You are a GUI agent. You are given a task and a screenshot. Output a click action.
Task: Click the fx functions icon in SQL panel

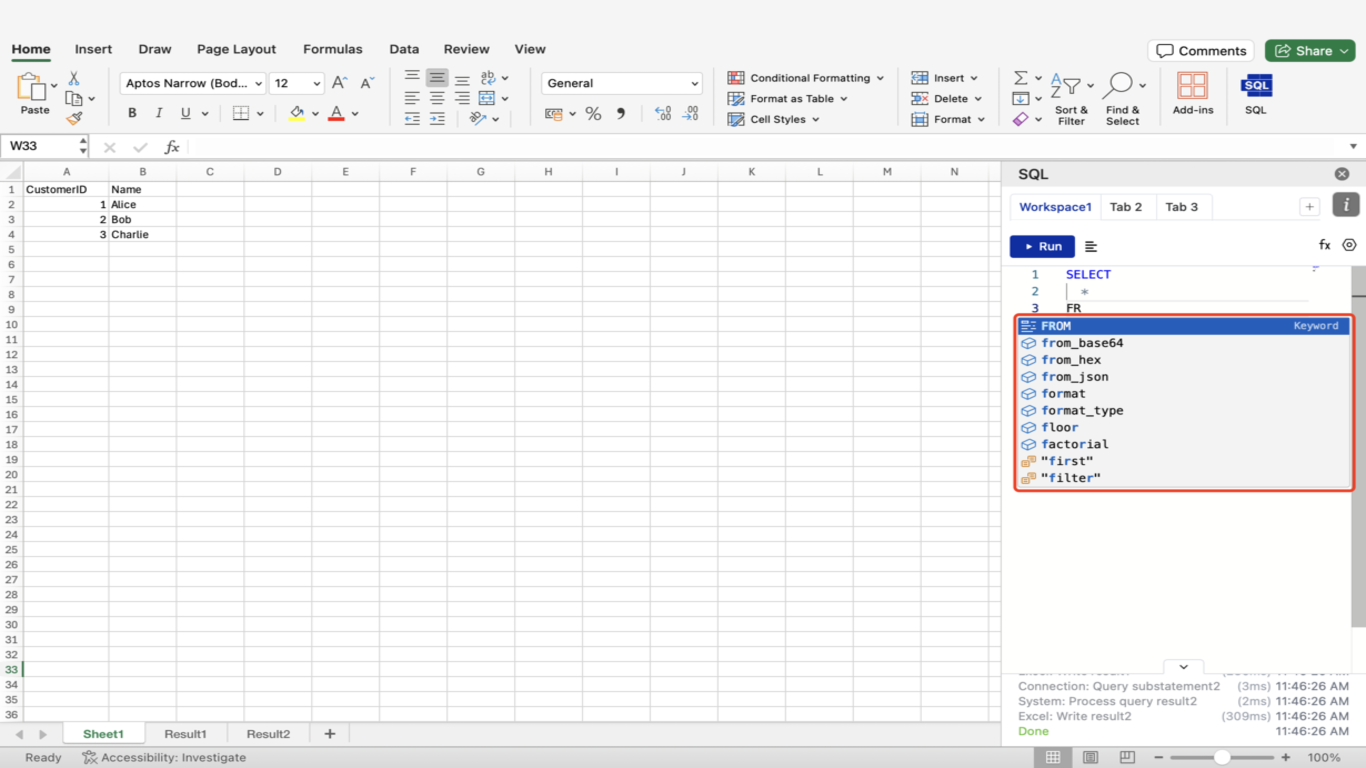coord(1324,245)
